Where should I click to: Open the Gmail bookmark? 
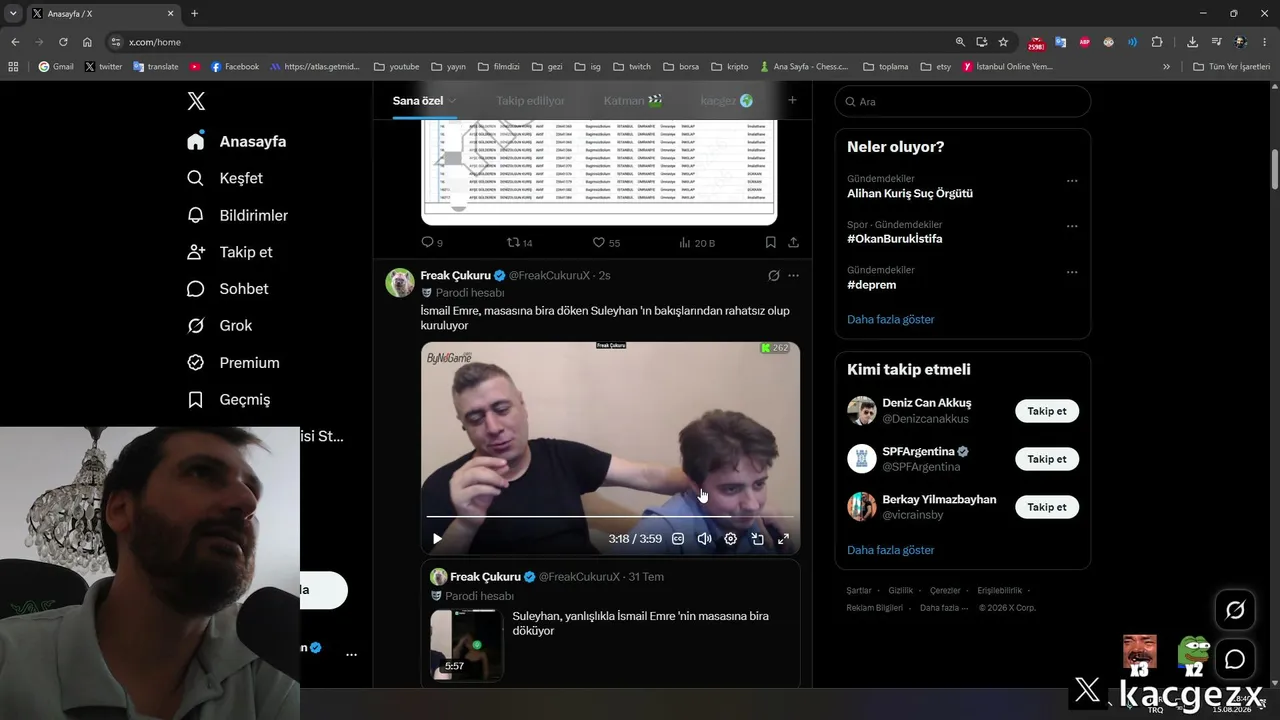pyautogui.click(x=56, y=67)
